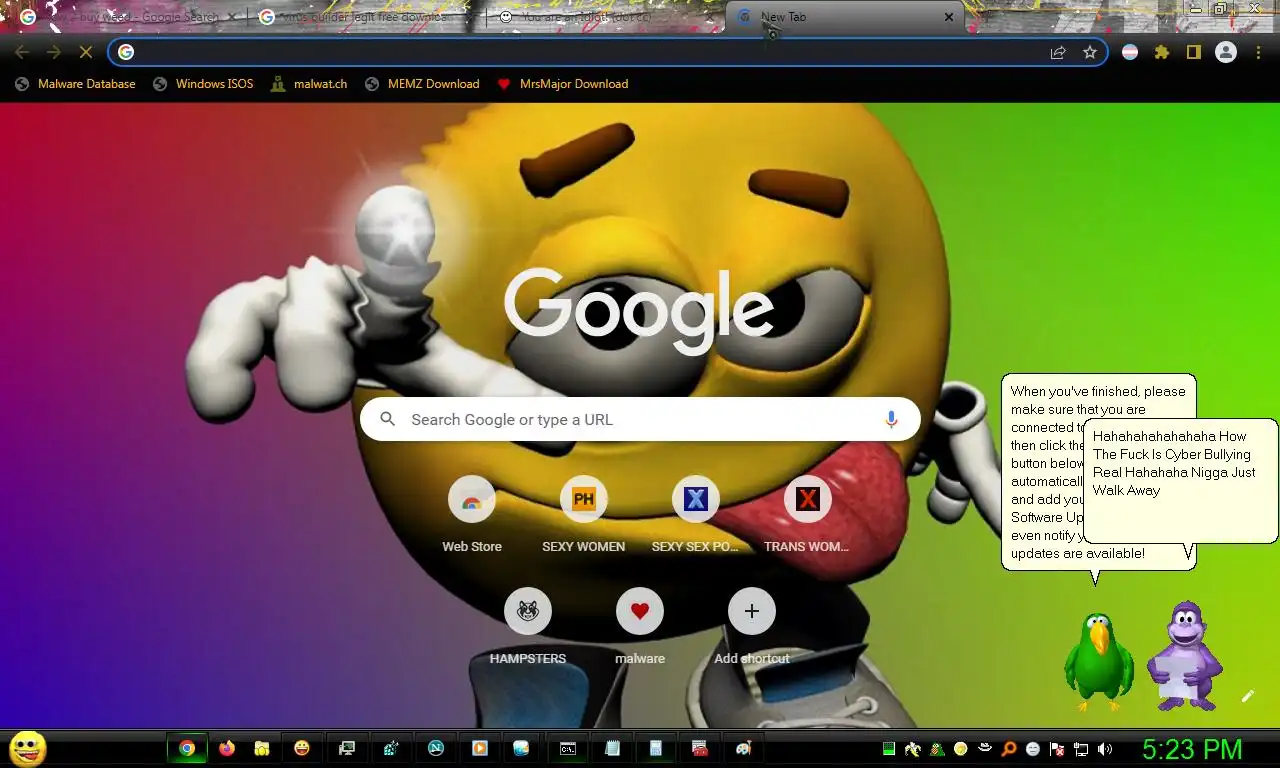The width and height of the screenshot is (1280, 768).
Task: Click the green parrot desktop agent
Action: [x=1098, y=662]
